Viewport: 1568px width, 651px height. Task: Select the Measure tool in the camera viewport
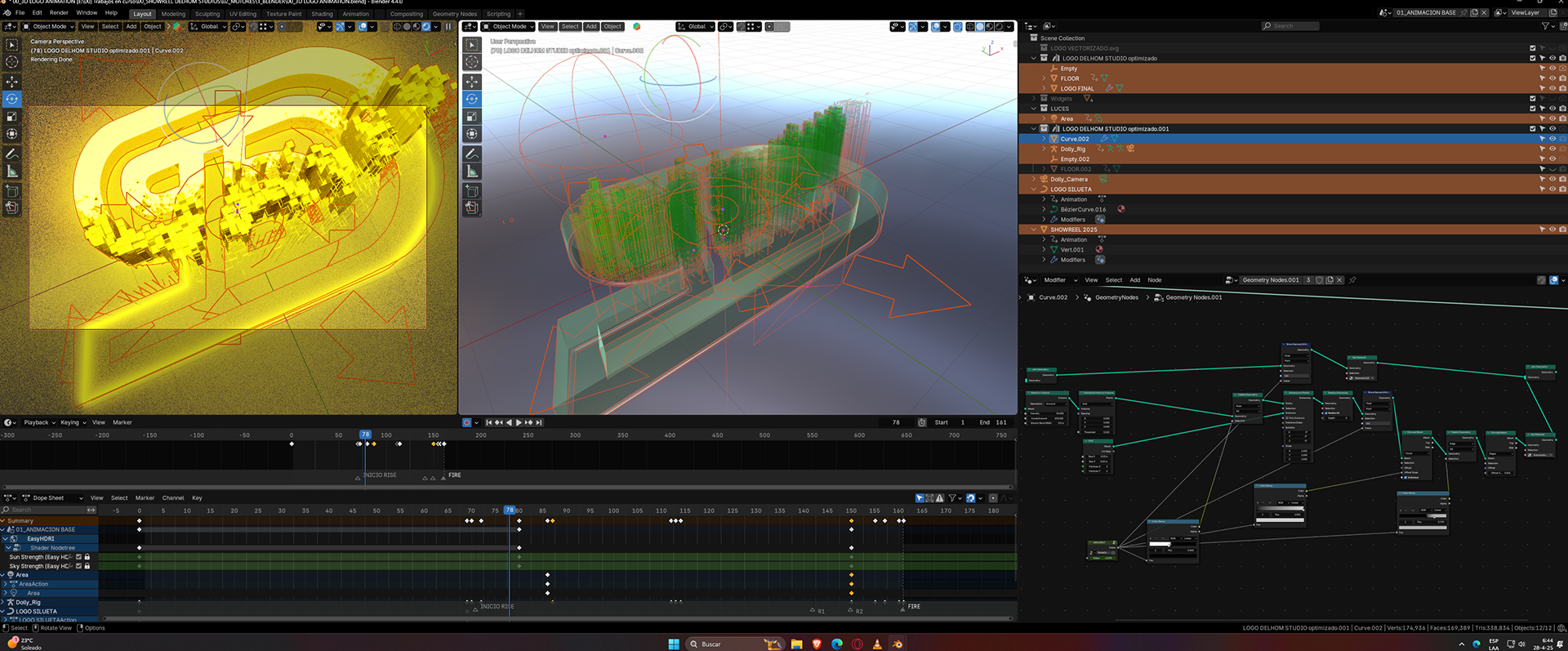click(12, 172)
